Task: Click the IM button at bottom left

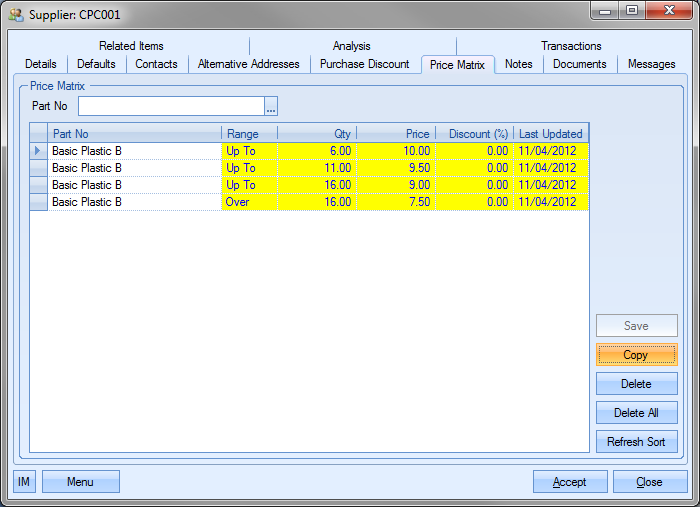Action: click(24, 482)
